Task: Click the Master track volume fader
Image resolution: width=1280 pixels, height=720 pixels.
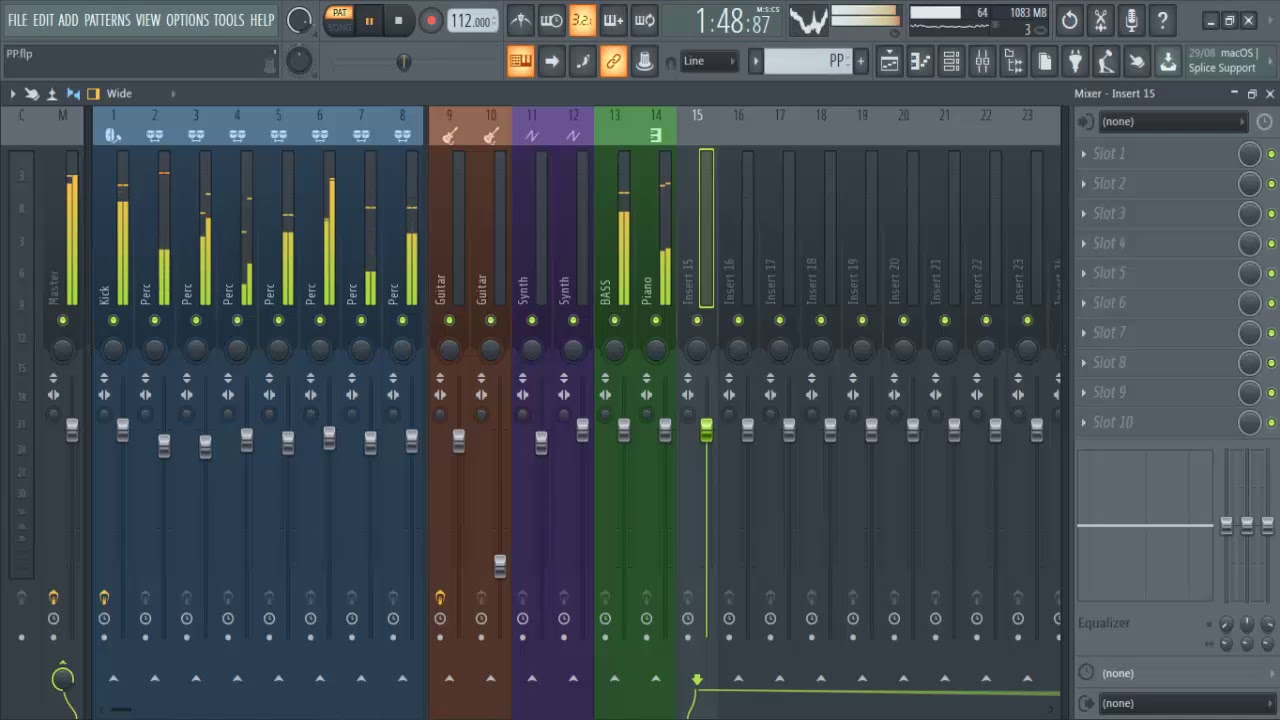Action: pos(72,430)
